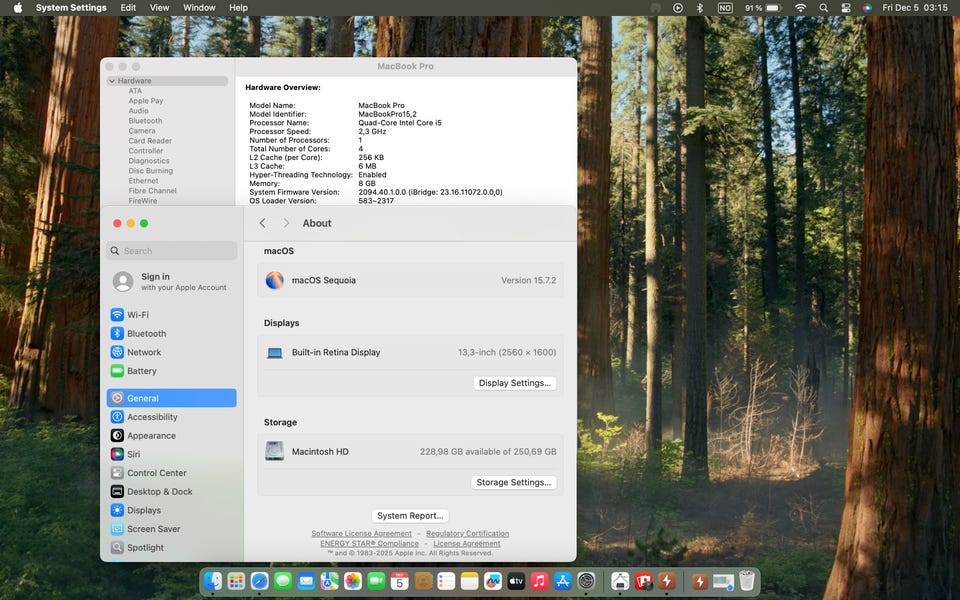Open the Window menu
This screenshot has height=600, width=960.
click(x=199, y=8)
